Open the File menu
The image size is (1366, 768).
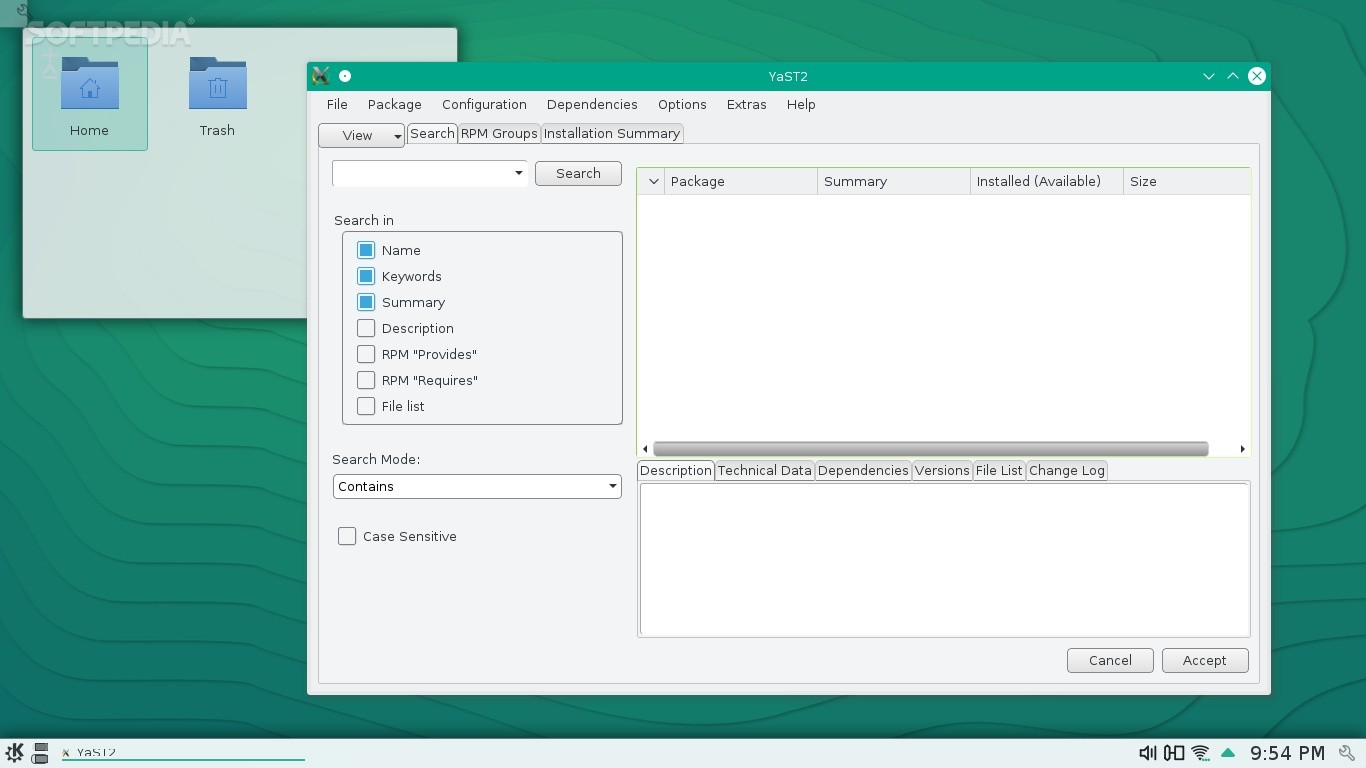(337, 104)
